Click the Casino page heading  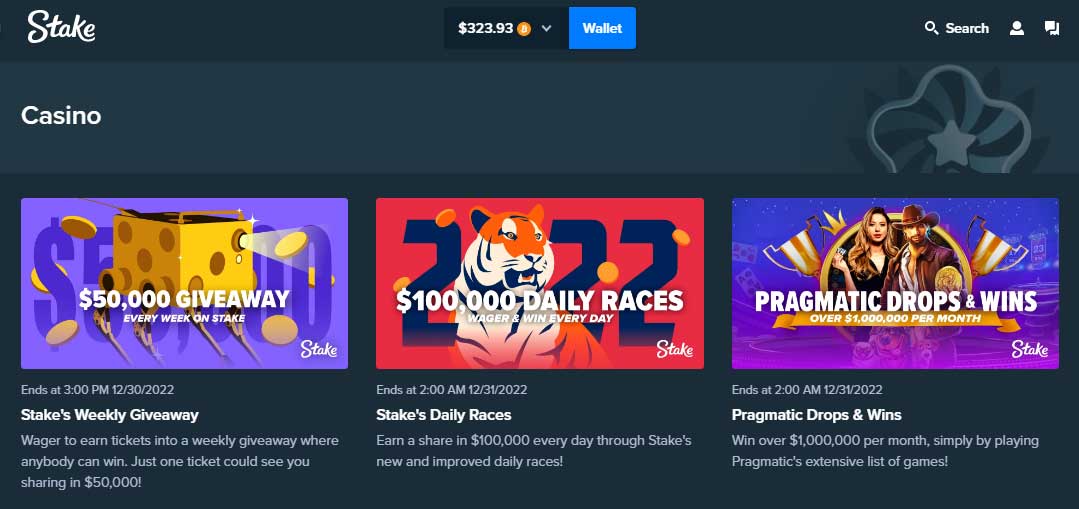click(61, 115)
